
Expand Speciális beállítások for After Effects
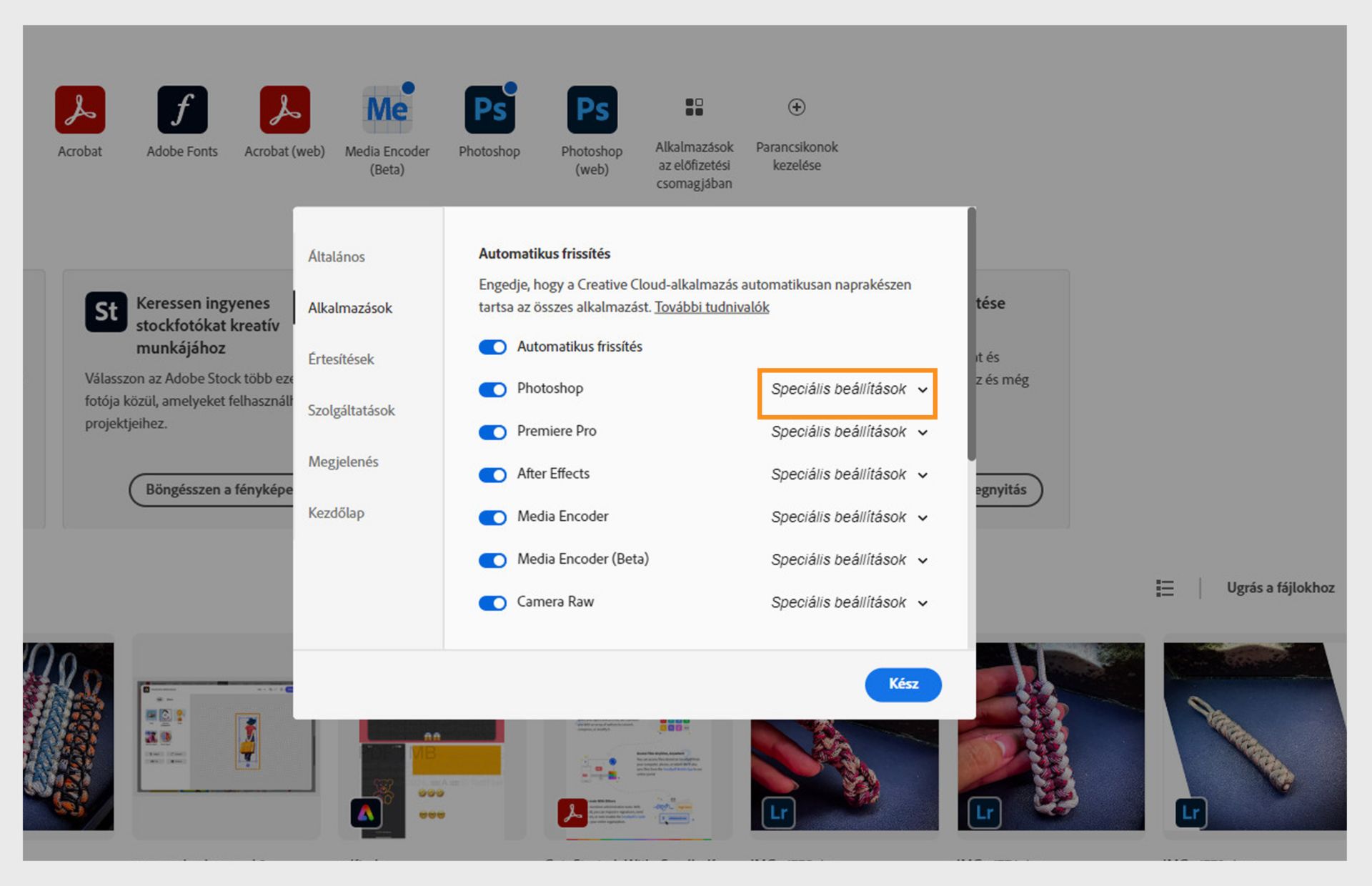tap(848, 474)
